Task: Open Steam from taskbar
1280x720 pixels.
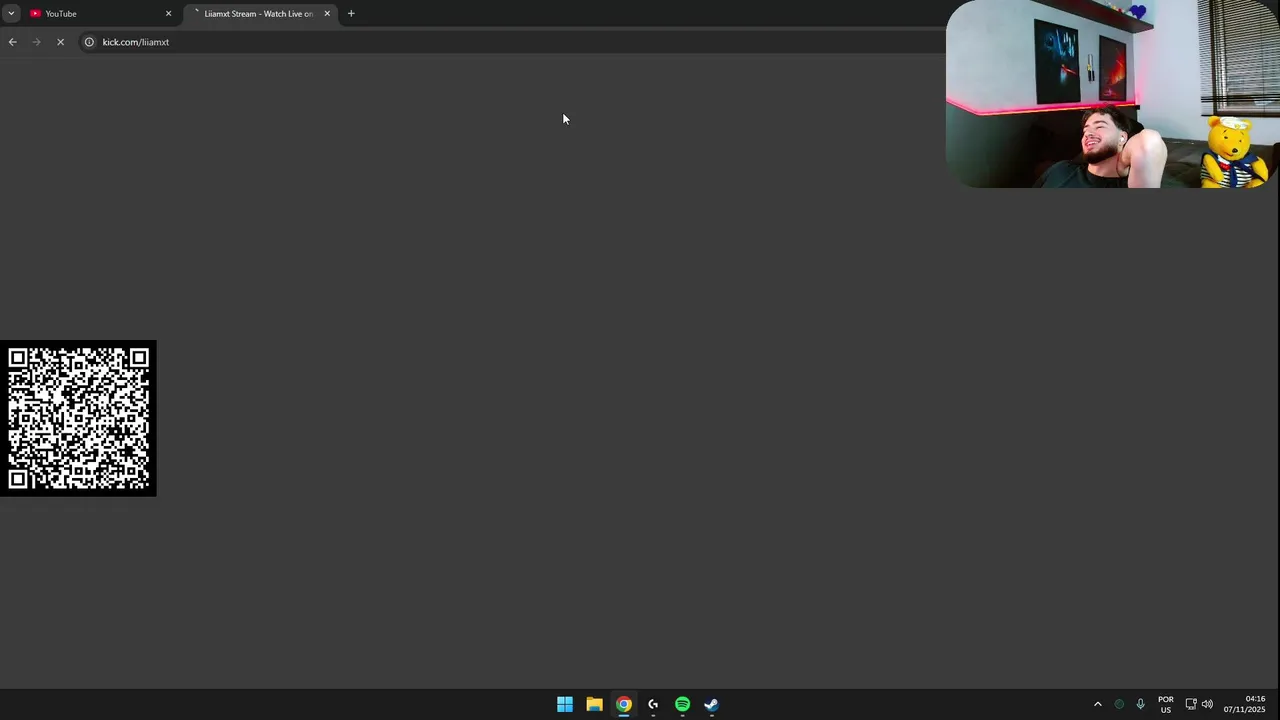Action: pos(711,704)
